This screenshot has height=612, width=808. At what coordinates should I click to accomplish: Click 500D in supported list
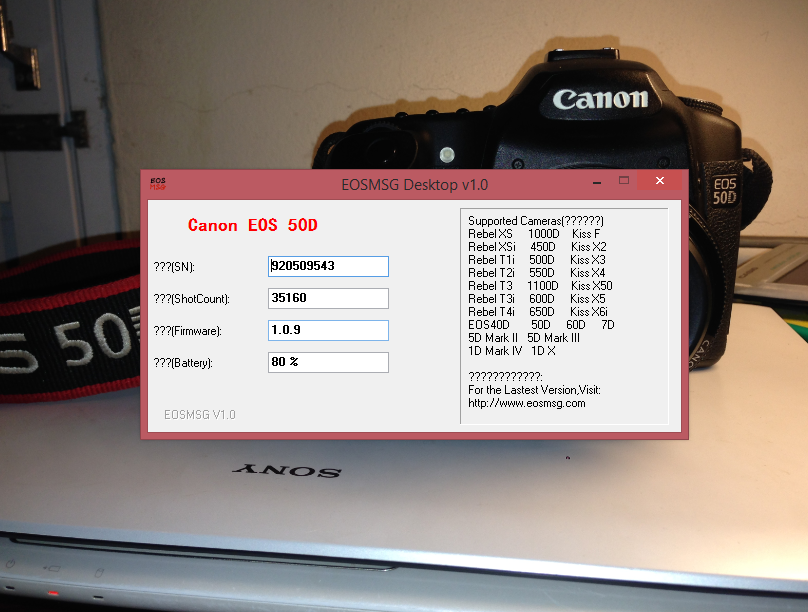click(542, 260)
